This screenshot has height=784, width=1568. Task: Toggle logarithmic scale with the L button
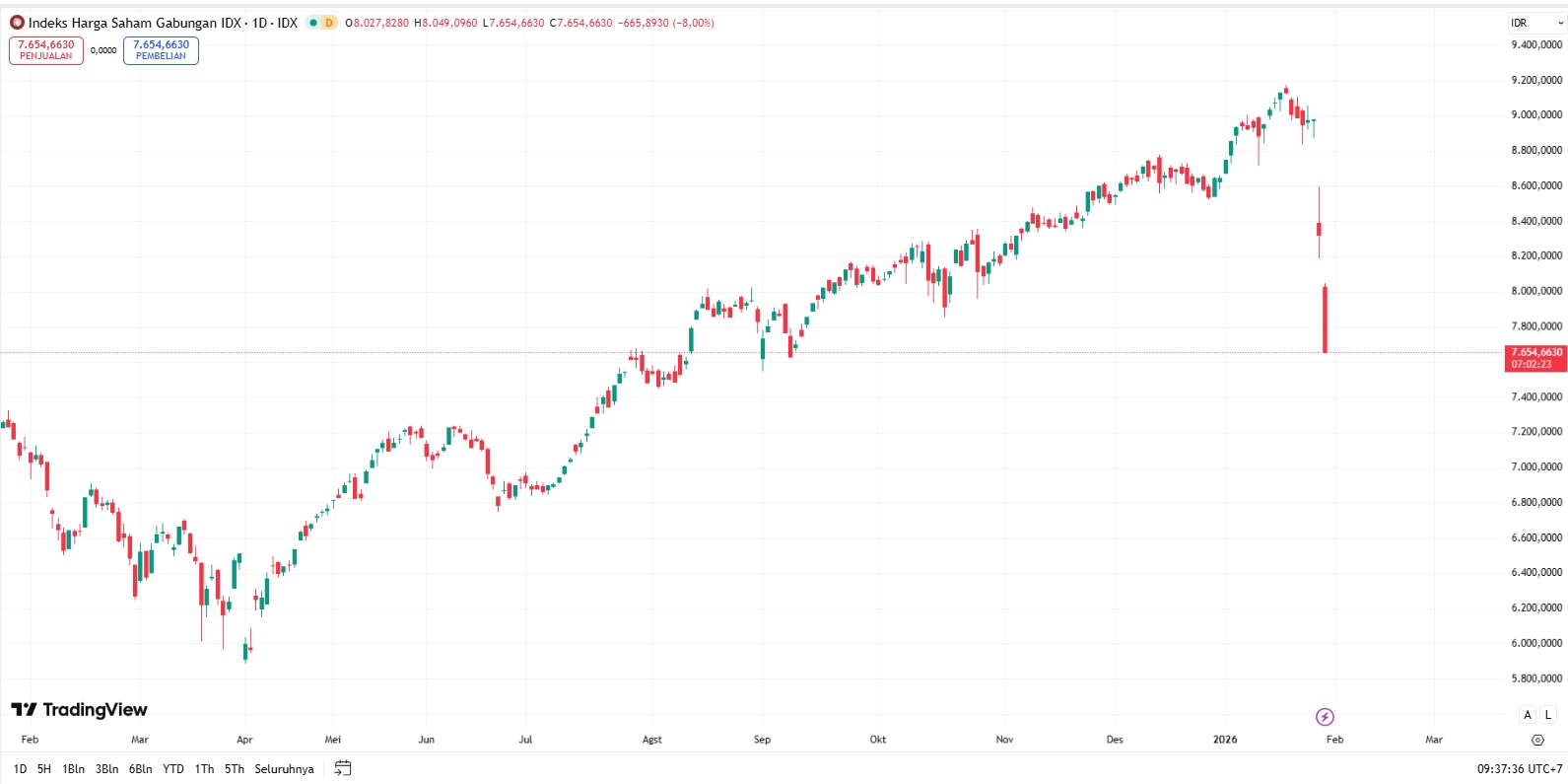click(x=1548, y=715)
